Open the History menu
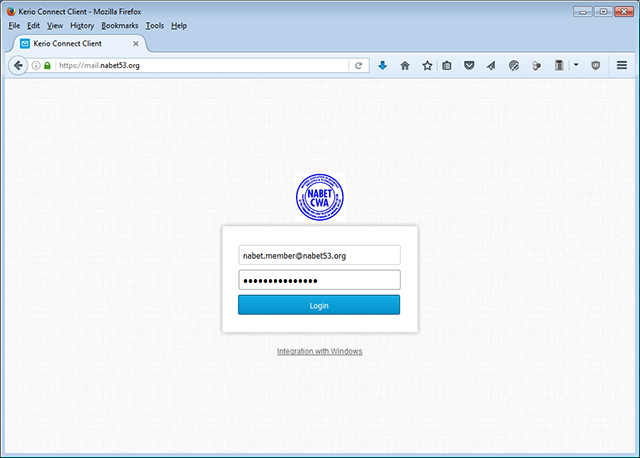Viewport: 640px width, 458px height. click(x=82, y=26)
